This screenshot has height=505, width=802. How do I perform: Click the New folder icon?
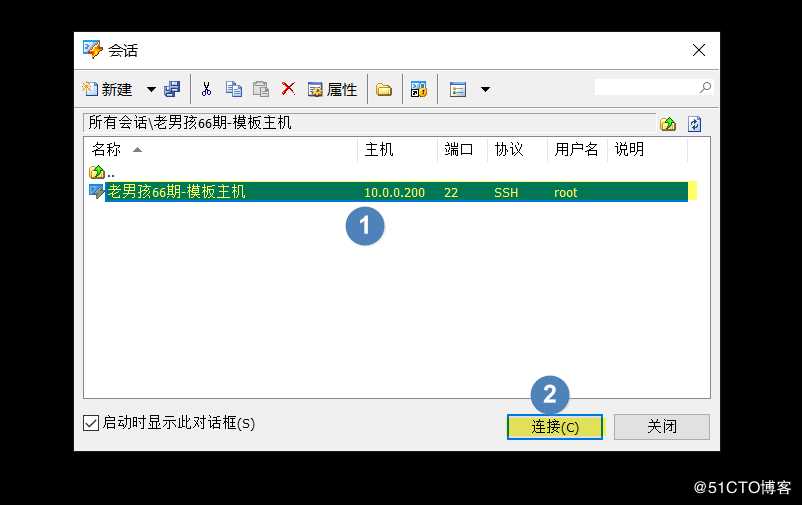click(384, 90)
